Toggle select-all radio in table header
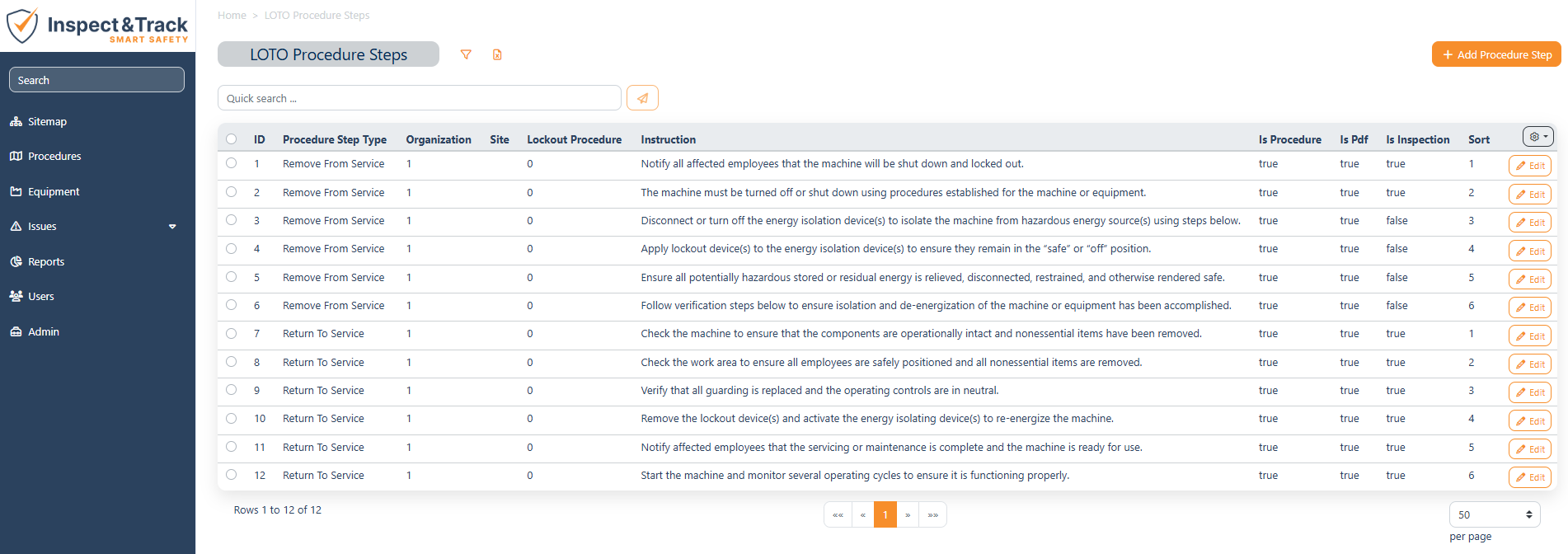The height and width of the screenshot is (554, 1568). [231, 139]
